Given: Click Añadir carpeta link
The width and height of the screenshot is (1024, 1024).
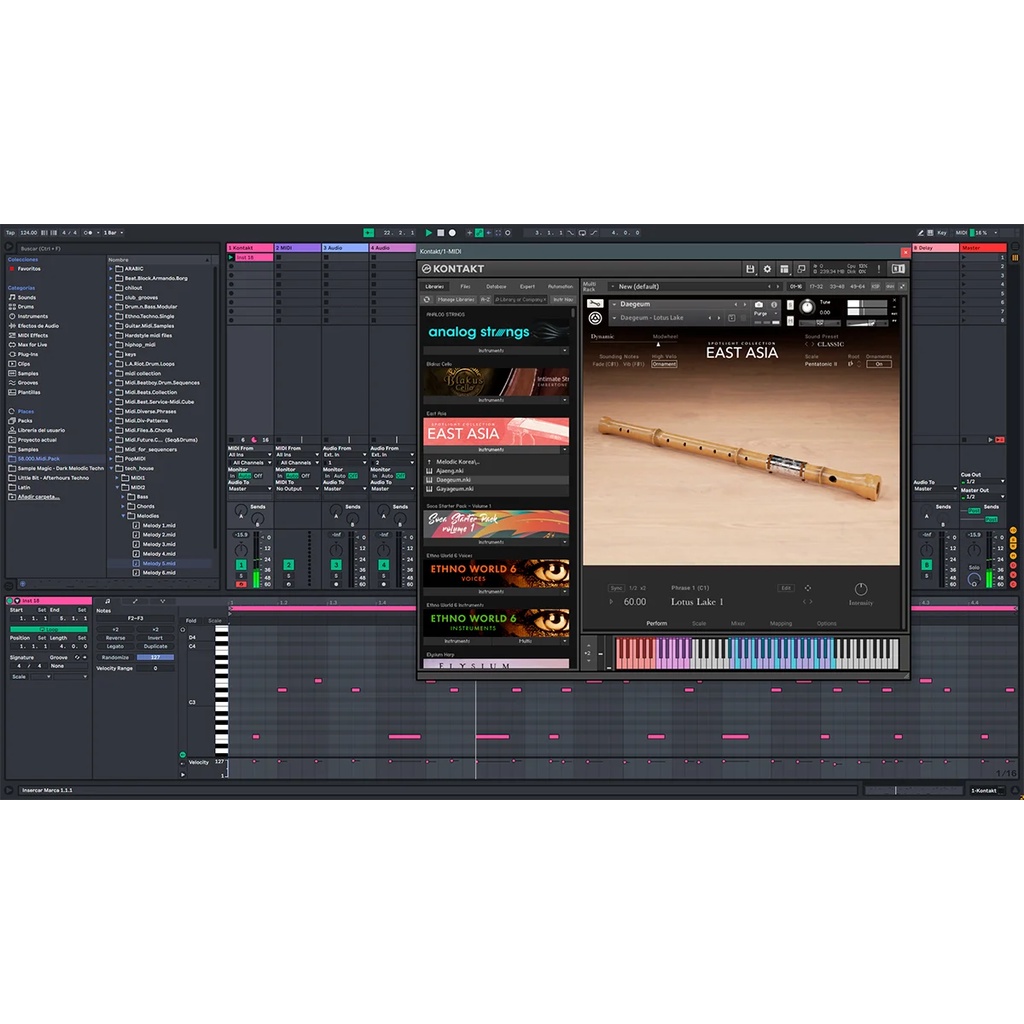Looking at the screenshot, I should [x=38, y=497].
